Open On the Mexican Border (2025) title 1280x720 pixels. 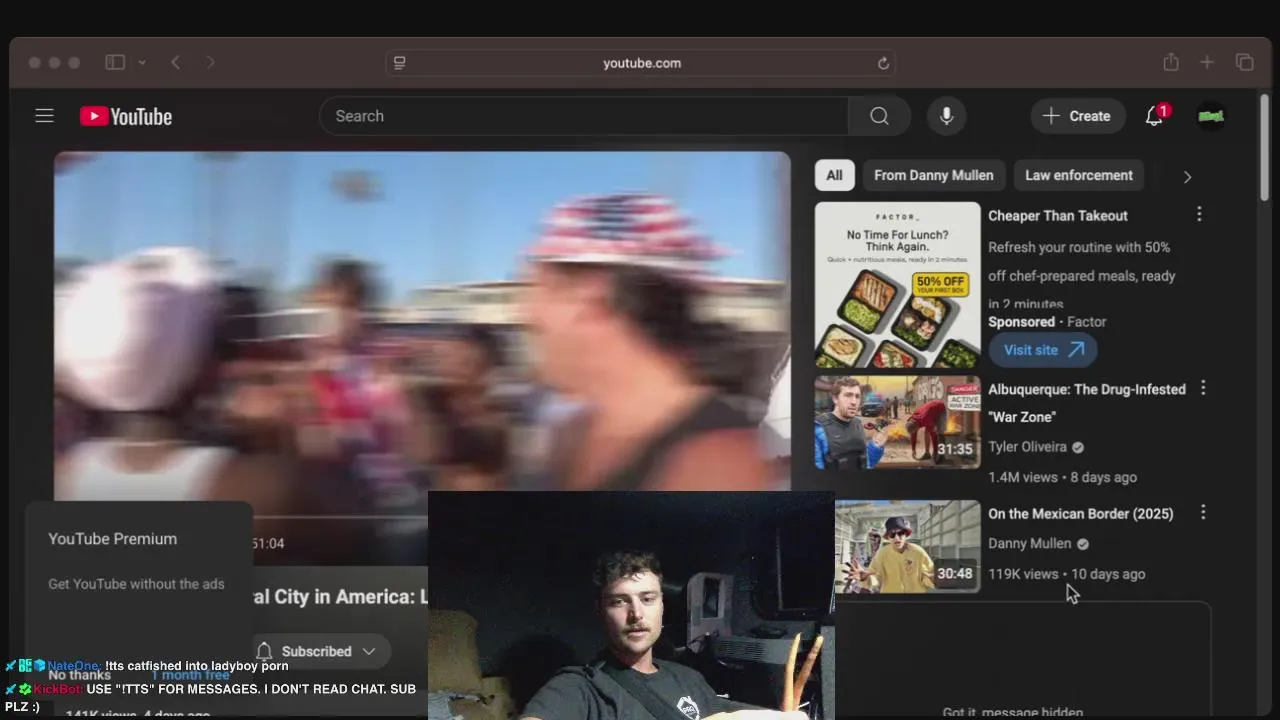click(x=1081, y=513)
